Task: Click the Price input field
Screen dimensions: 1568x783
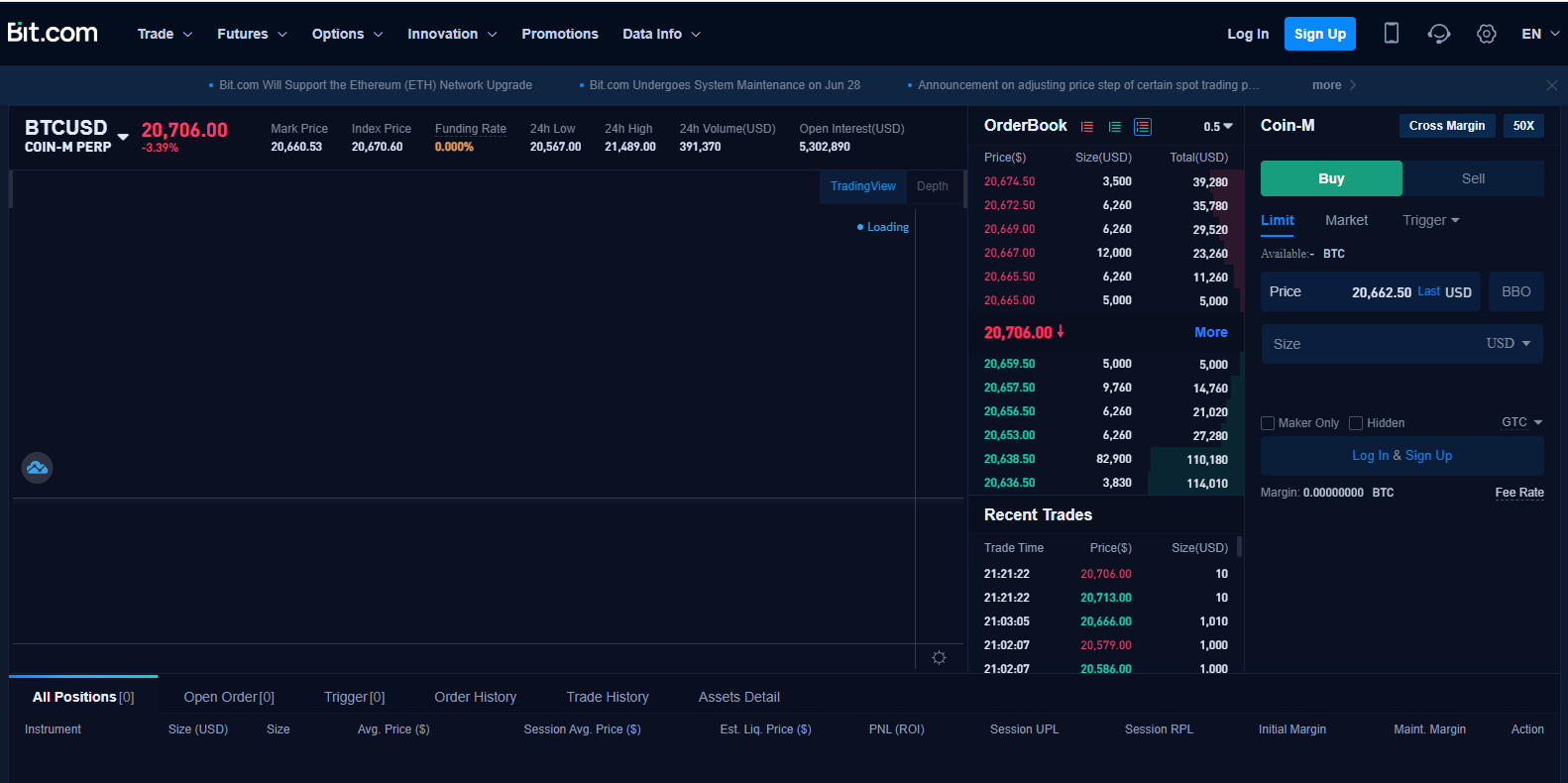Action: (x=1371, y=291)
